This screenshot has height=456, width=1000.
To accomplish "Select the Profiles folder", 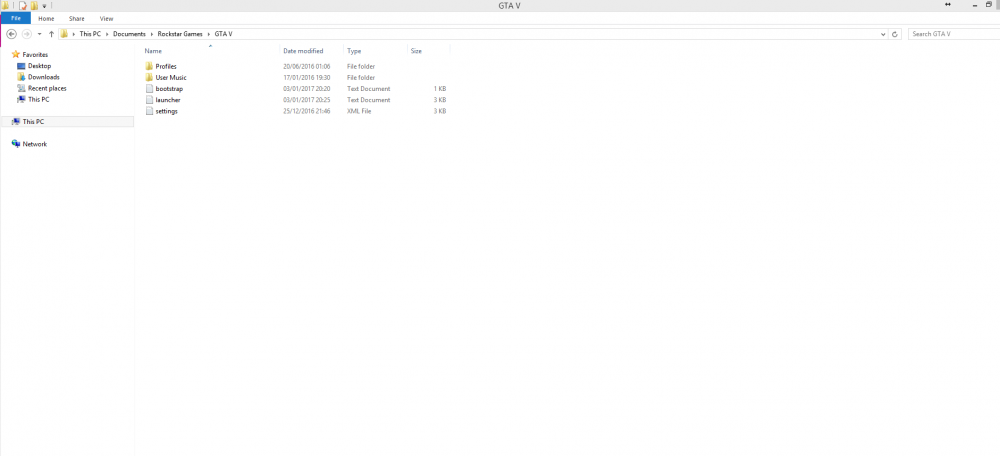I will [x=161, y=66].
